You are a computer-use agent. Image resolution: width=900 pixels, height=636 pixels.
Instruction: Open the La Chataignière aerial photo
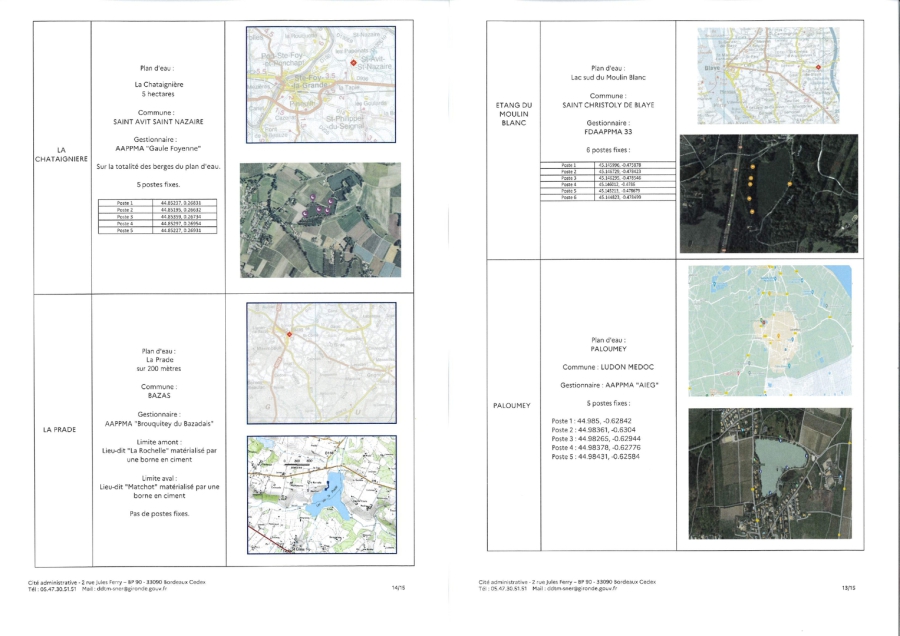click(x=320, y=220)
